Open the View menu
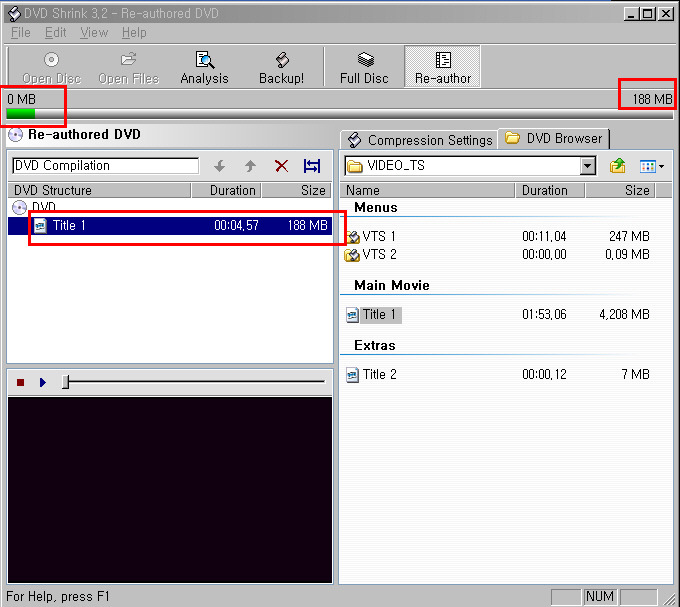 (x=94, y=33)
